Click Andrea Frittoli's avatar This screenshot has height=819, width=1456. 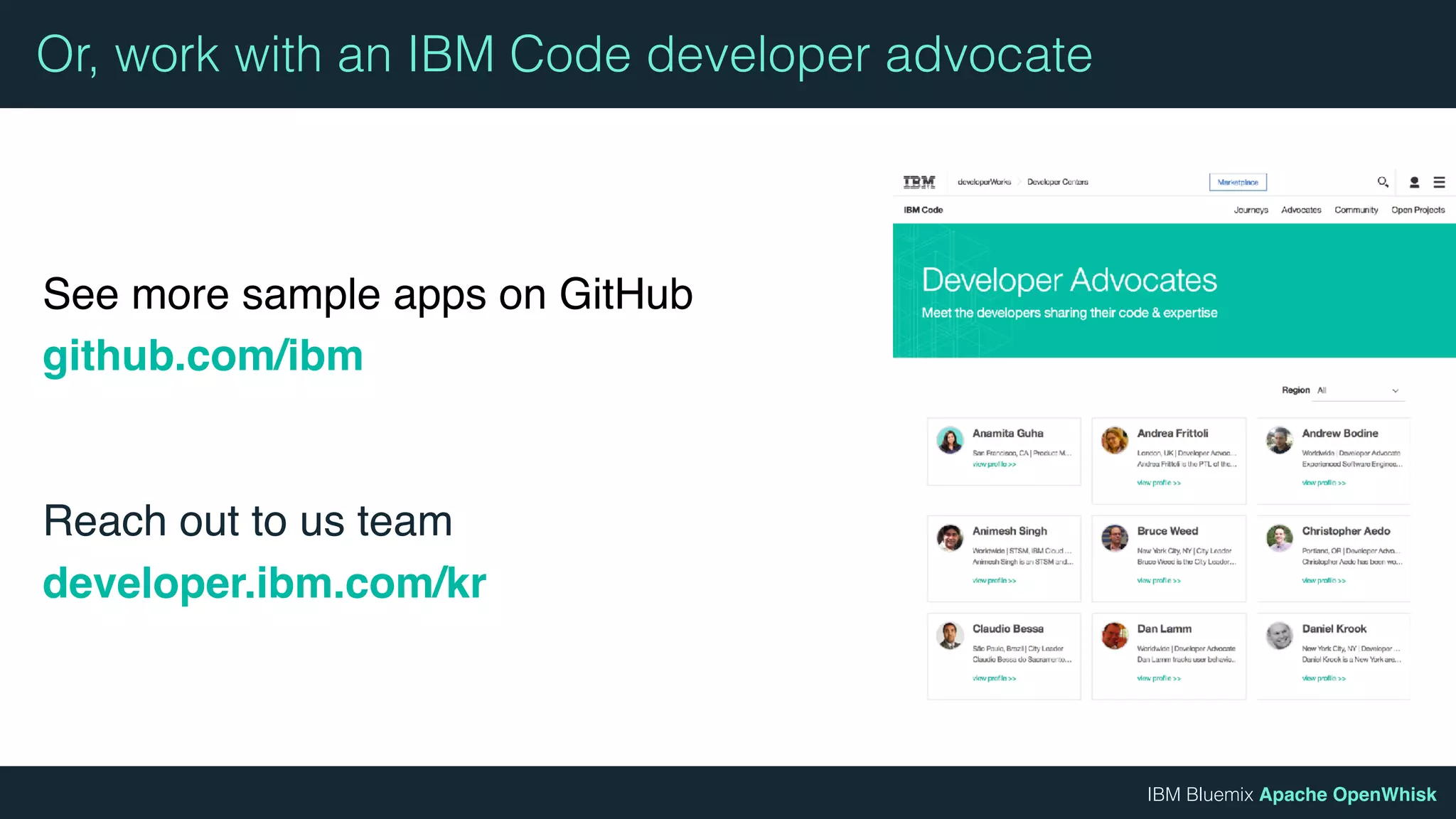tap(1115, 440)
